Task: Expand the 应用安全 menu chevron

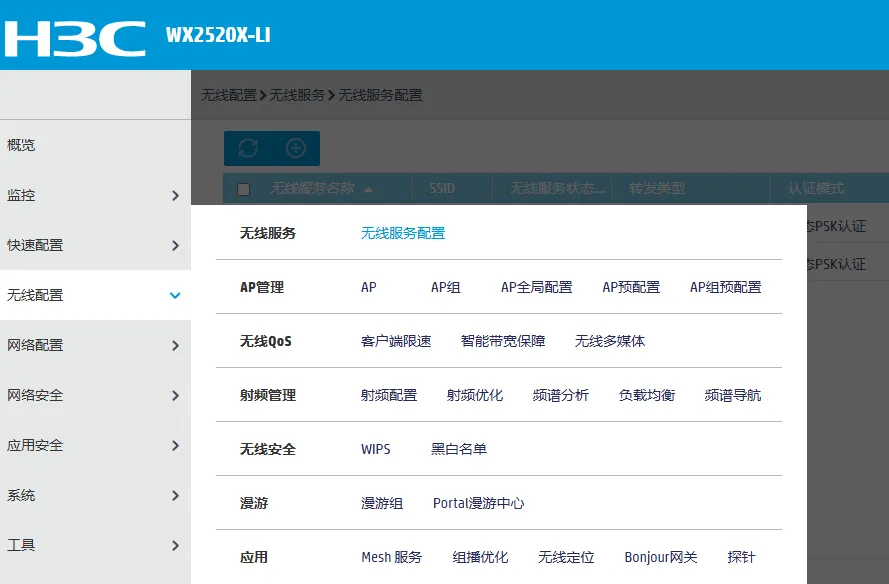Action: 175,446
